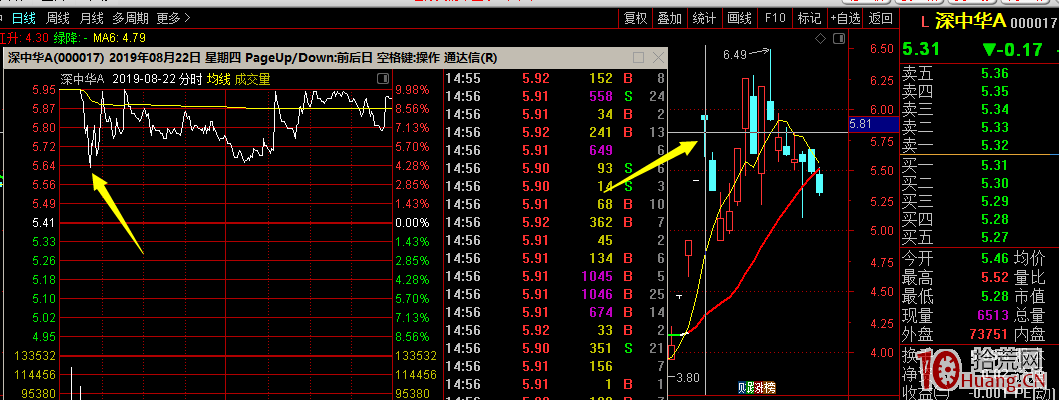Select the 买三 5.29 bid row

[979, 201]
